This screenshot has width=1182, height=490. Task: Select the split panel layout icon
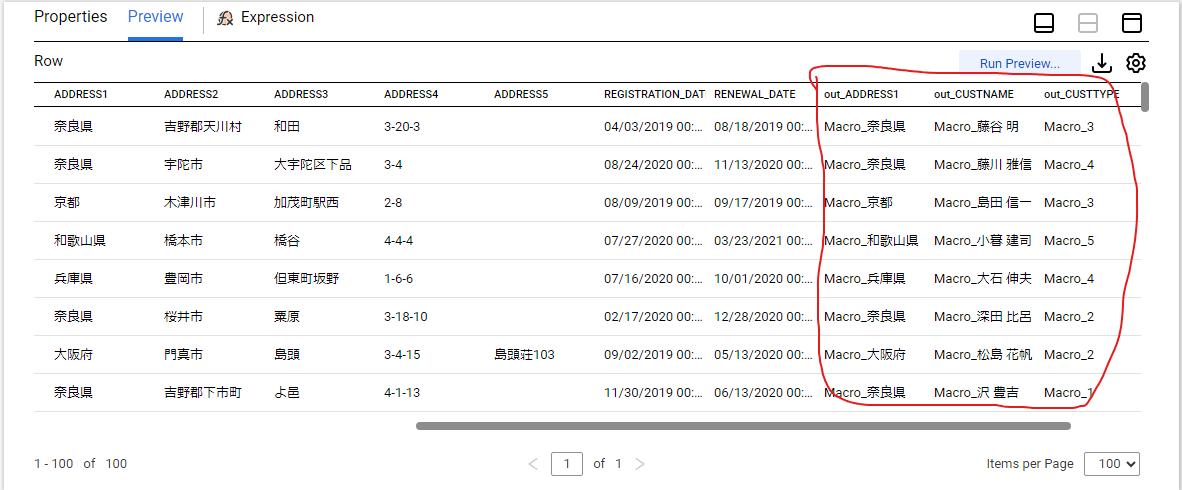(x=1088, y=23)
